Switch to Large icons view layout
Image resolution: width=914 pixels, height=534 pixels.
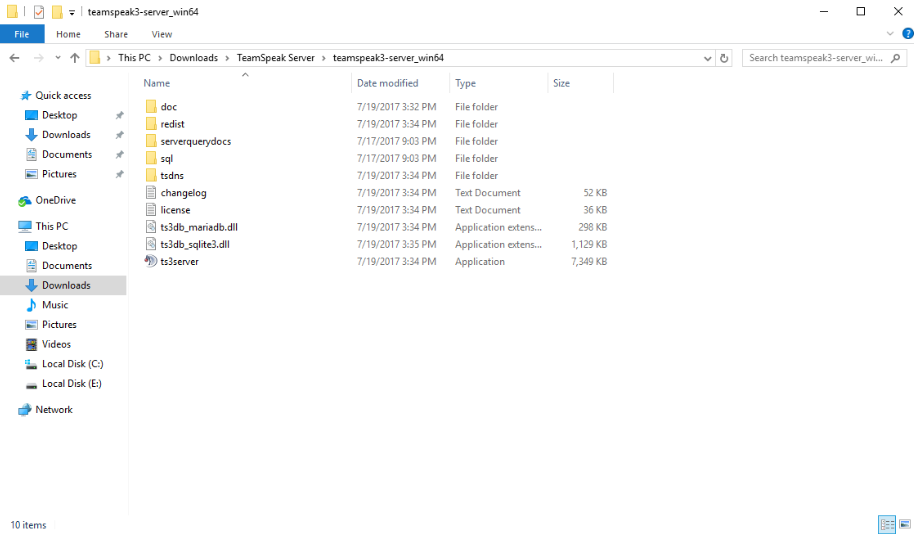pos(905,525)
